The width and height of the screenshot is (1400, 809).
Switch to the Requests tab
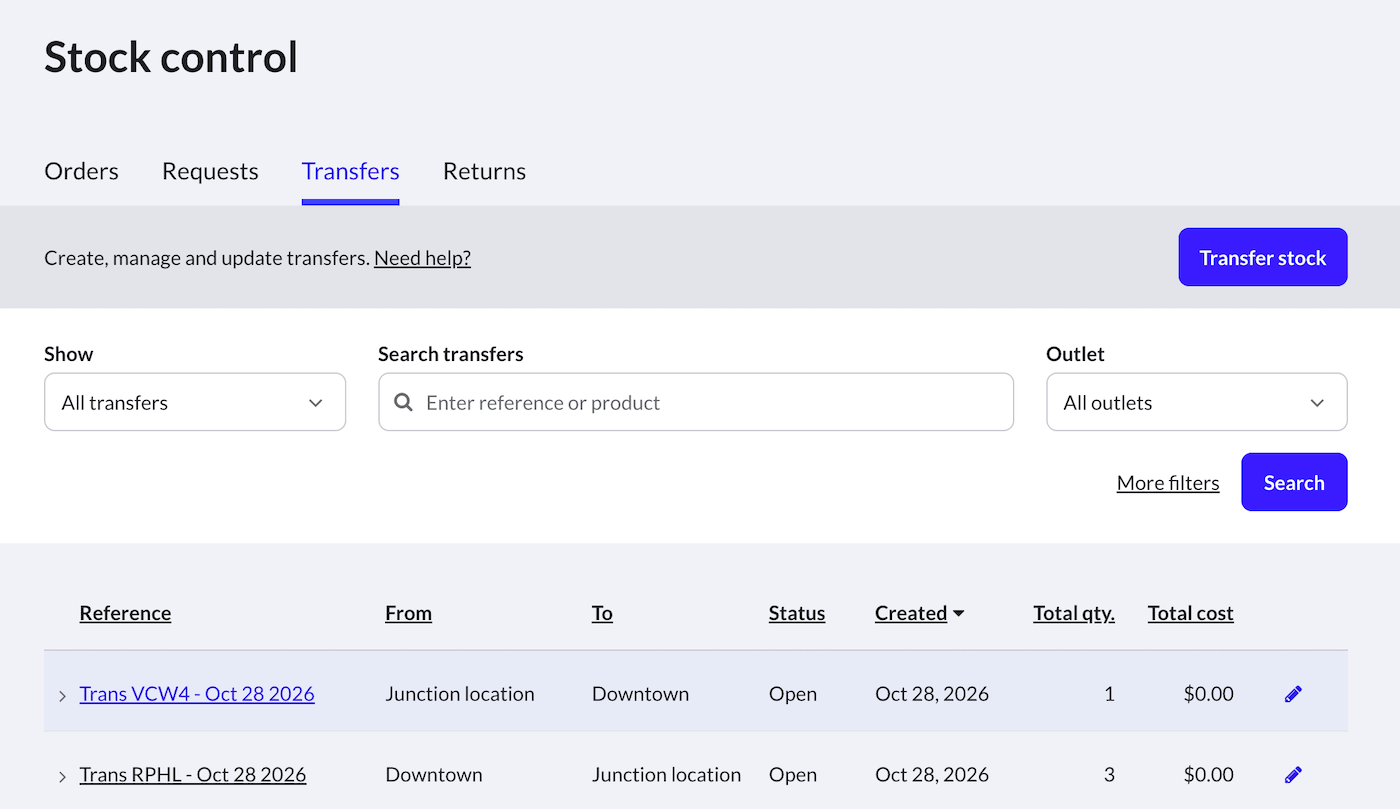(x=210, y=172)
